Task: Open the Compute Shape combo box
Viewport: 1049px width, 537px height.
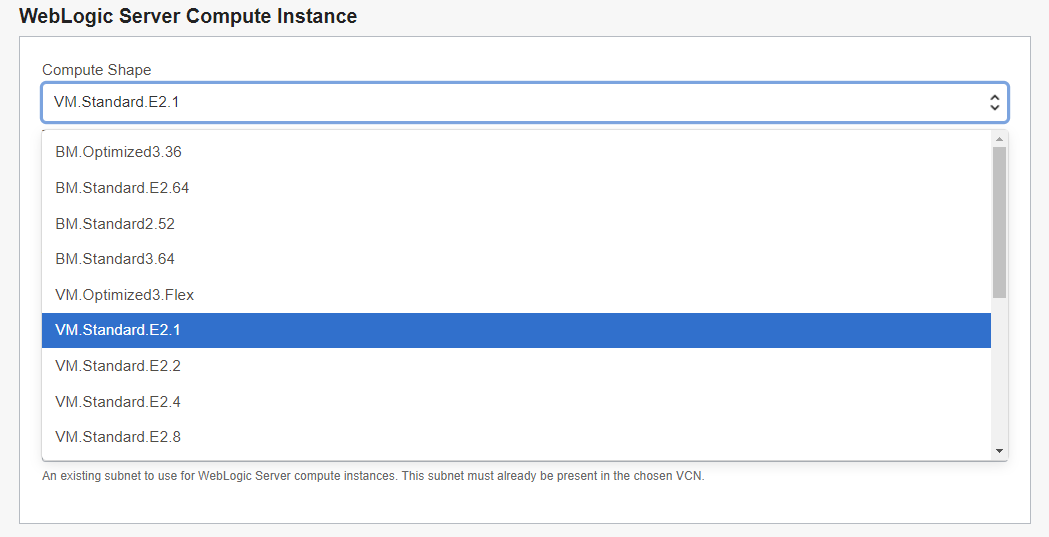Action: [524, 102]
